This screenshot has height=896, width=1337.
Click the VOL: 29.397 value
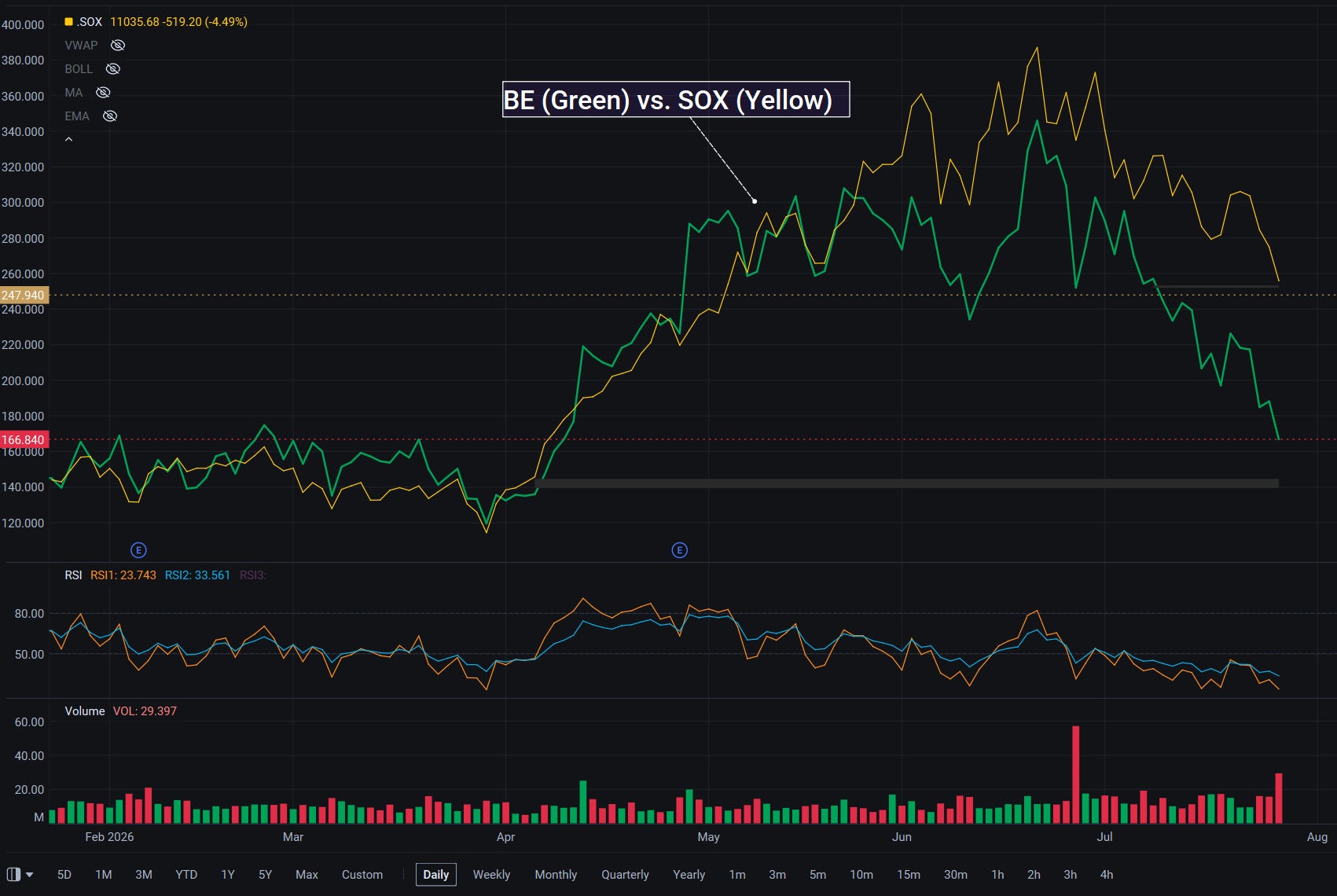coord(145,711)
